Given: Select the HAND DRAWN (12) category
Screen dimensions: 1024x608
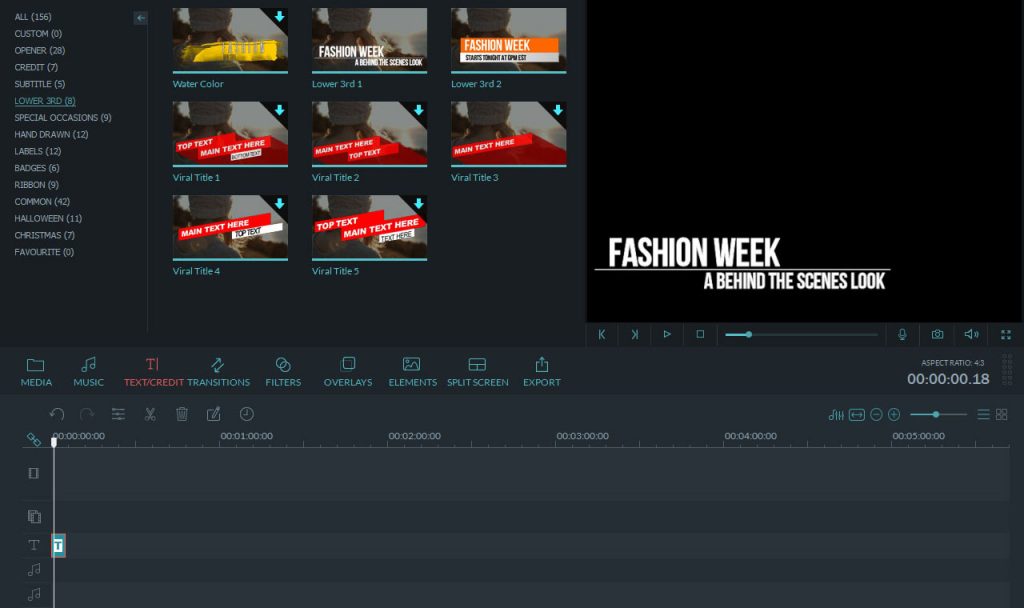Looking at the screenshot, I should tap(51, 135).
